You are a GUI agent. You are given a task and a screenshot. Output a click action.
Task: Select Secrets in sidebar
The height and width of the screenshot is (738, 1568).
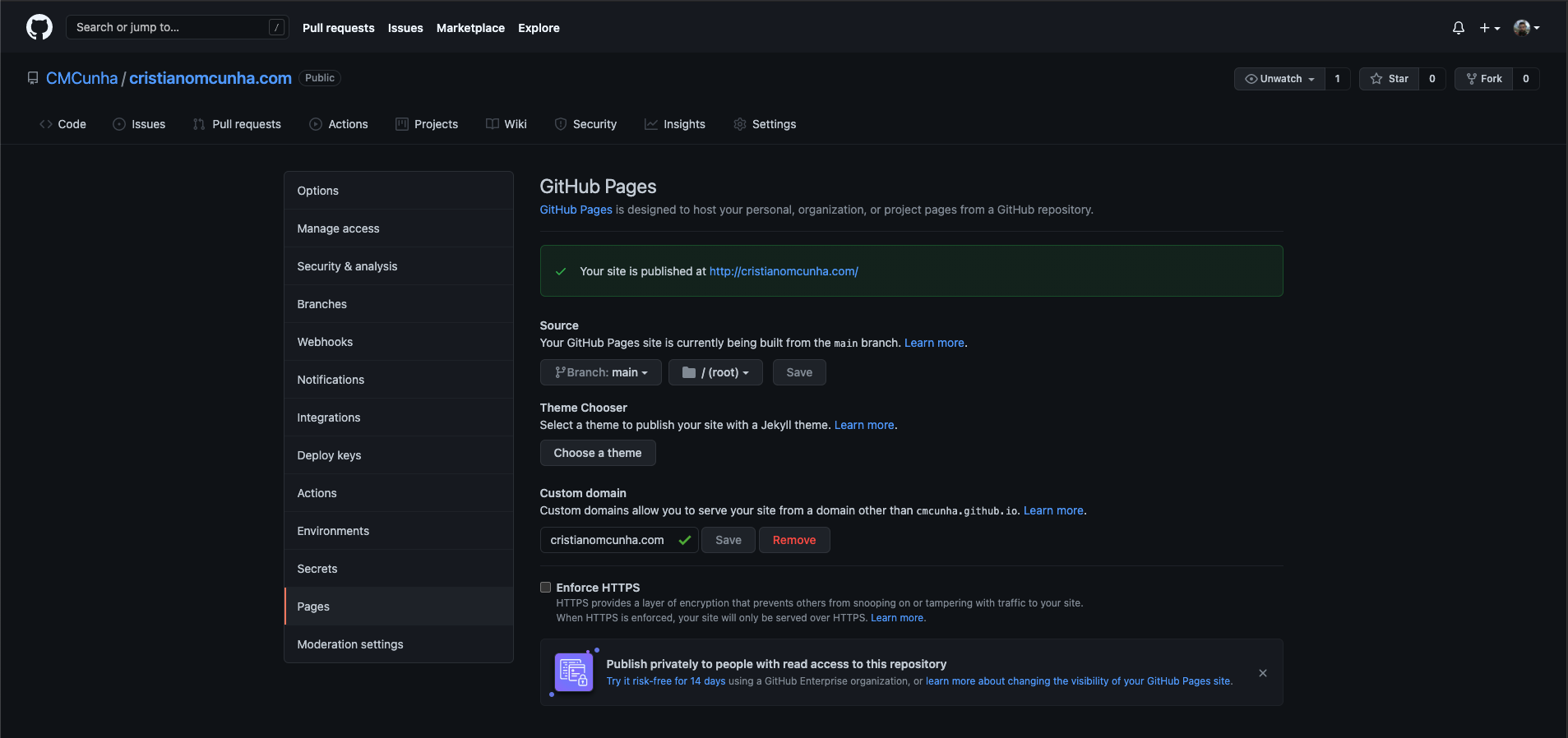click(x=399, y=569)
